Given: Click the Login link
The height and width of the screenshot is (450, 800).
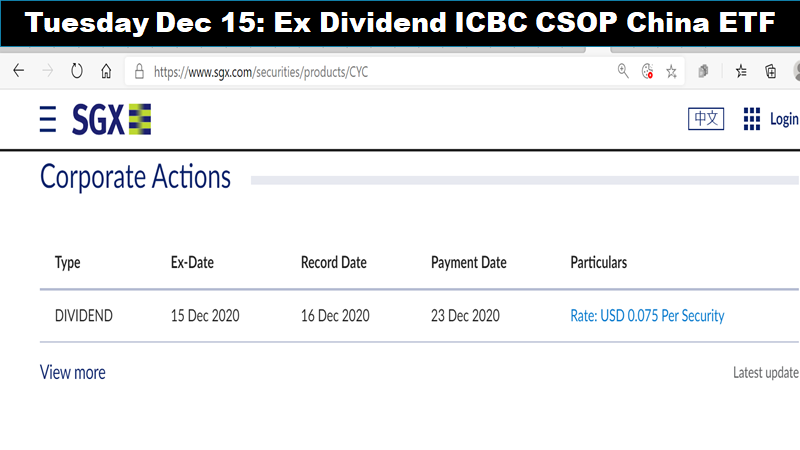Looking at the screenshot, I should tap(784, 119).
